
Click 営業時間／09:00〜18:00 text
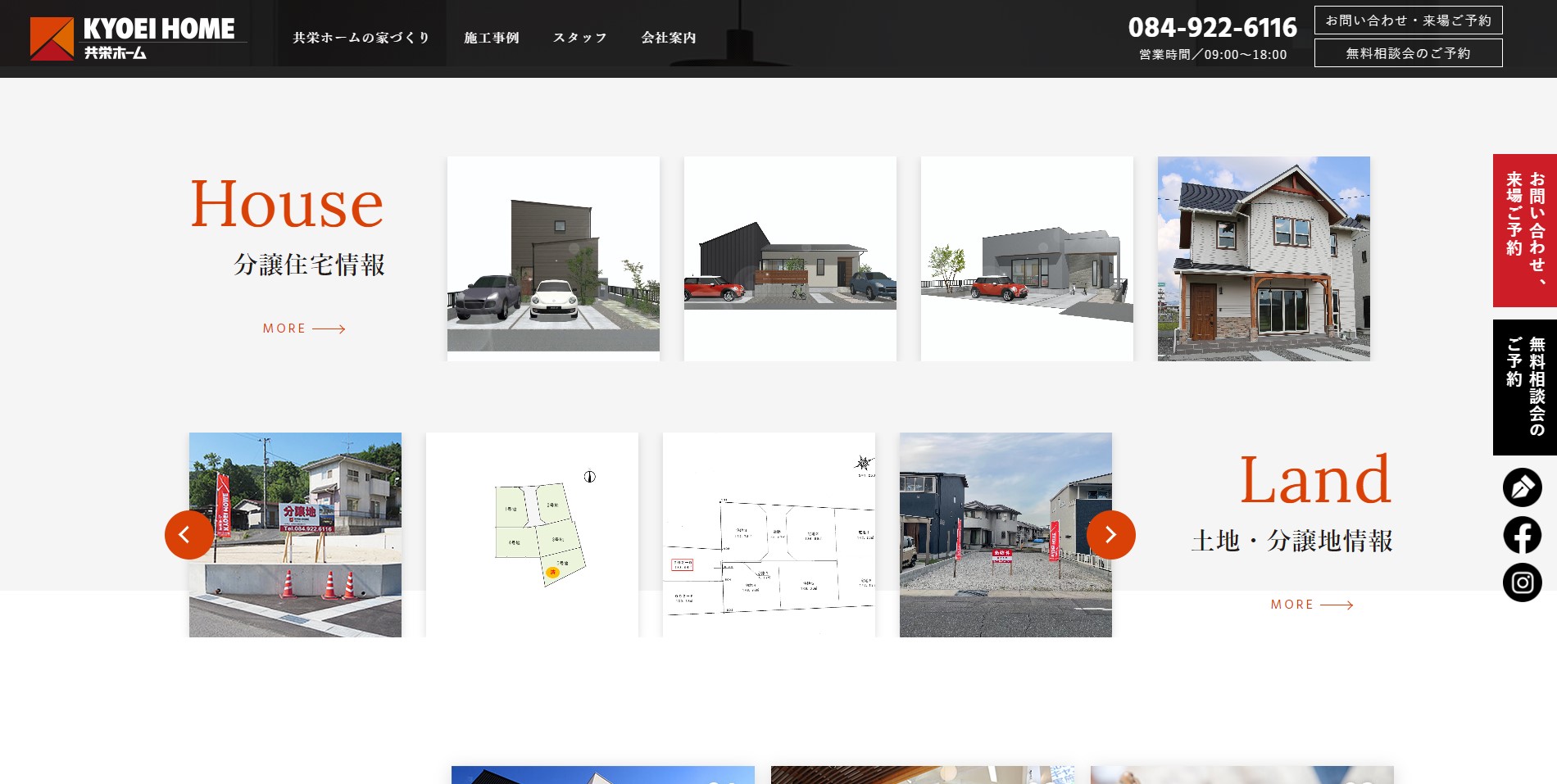click(x=1213, y=55)
